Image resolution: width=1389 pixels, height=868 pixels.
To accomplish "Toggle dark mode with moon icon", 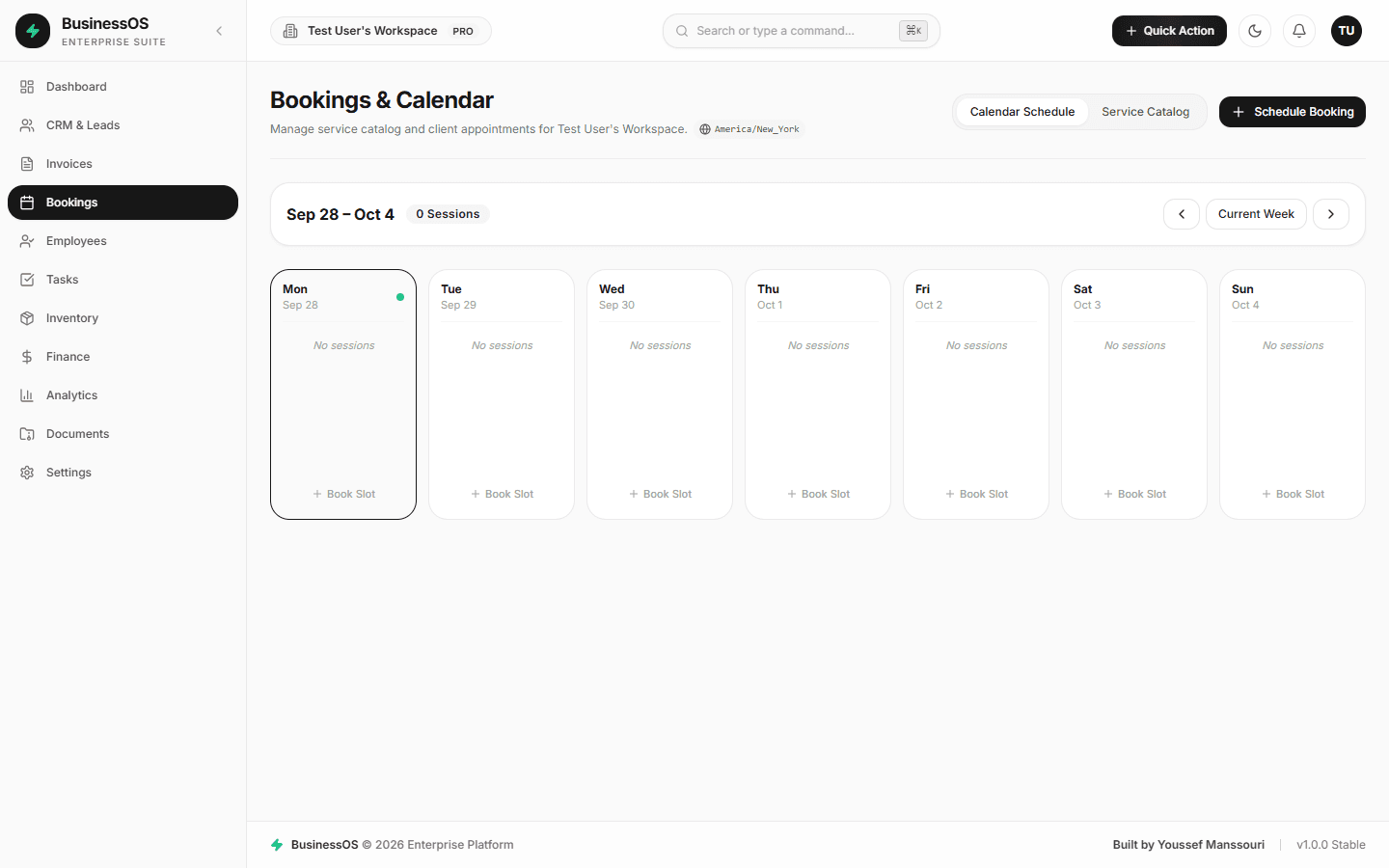I will pyautogui.click(x=1255, y=31).
